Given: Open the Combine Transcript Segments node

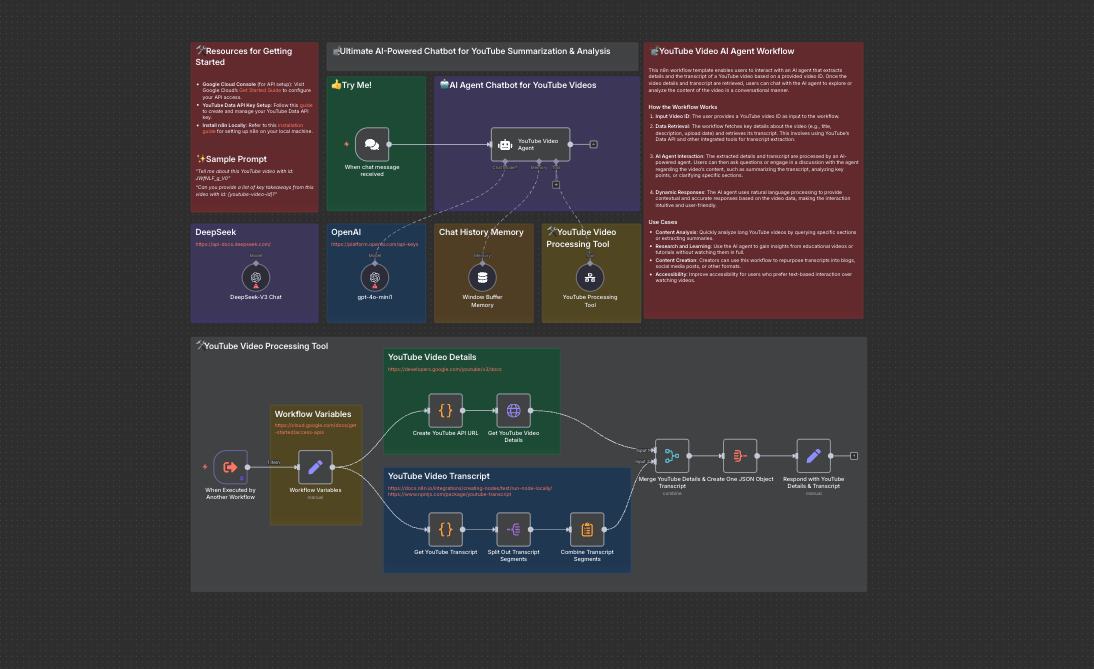Looking at the screenshot, I should pyautogui.click(x=587, y=529).
